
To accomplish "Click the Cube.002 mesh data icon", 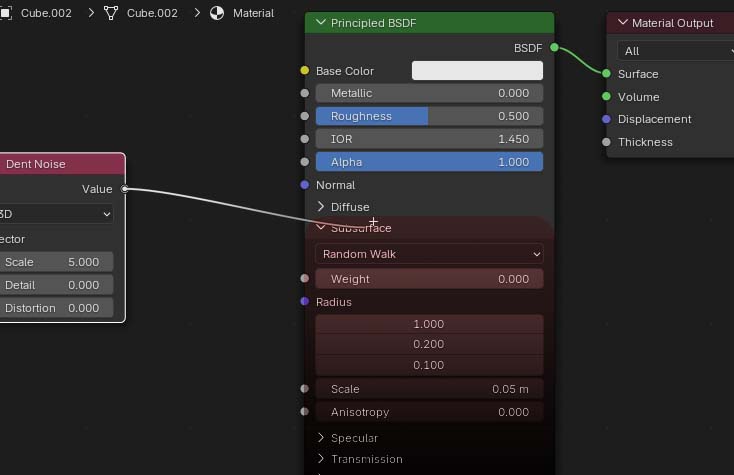I will click(111, 13).
